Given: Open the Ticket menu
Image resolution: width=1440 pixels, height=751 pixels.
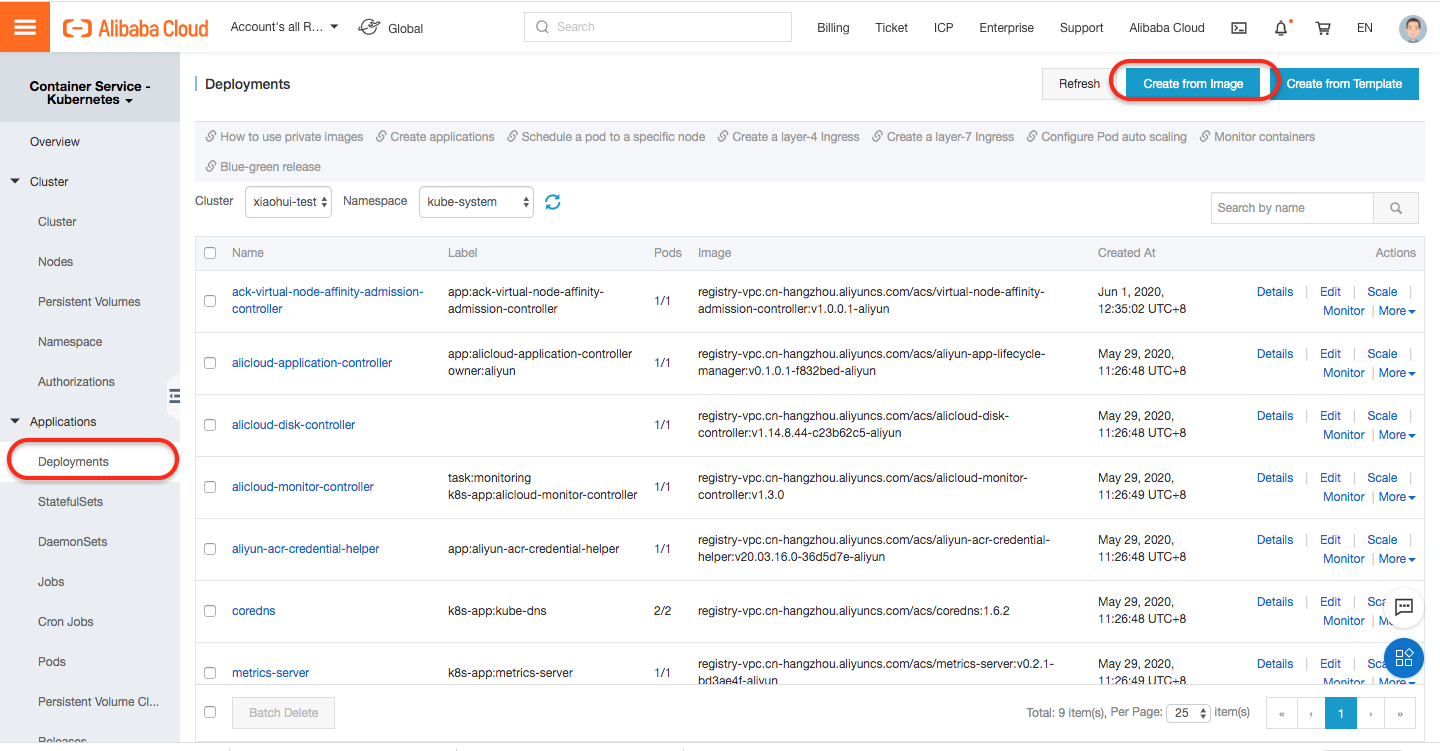Looking at the screenshot, I should 891,28.
